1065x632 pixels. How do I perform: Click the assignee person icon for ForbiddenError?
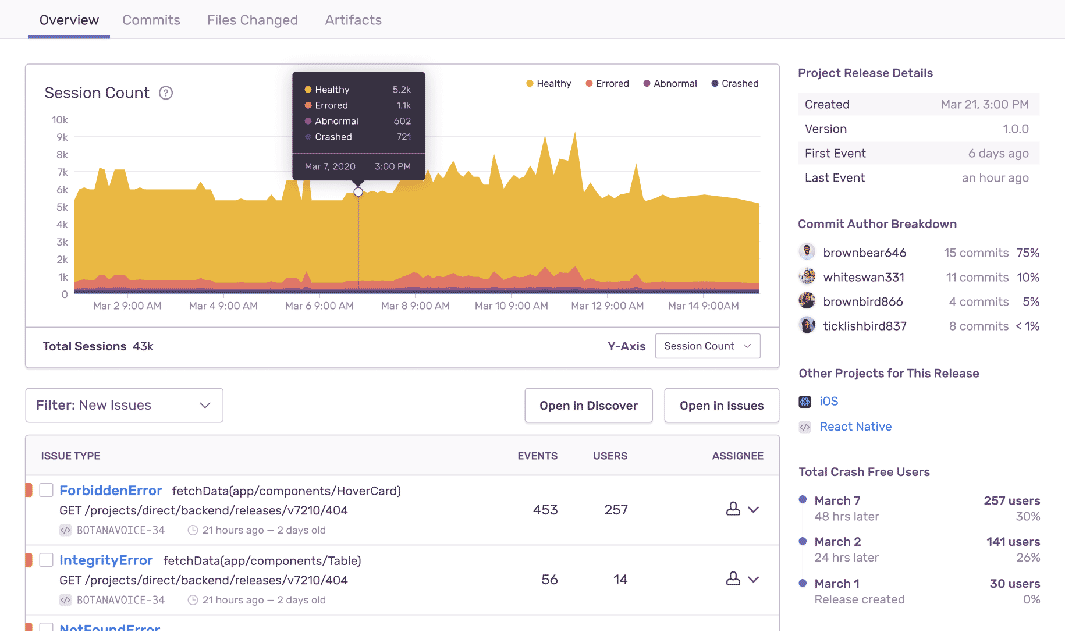(732, 509)
